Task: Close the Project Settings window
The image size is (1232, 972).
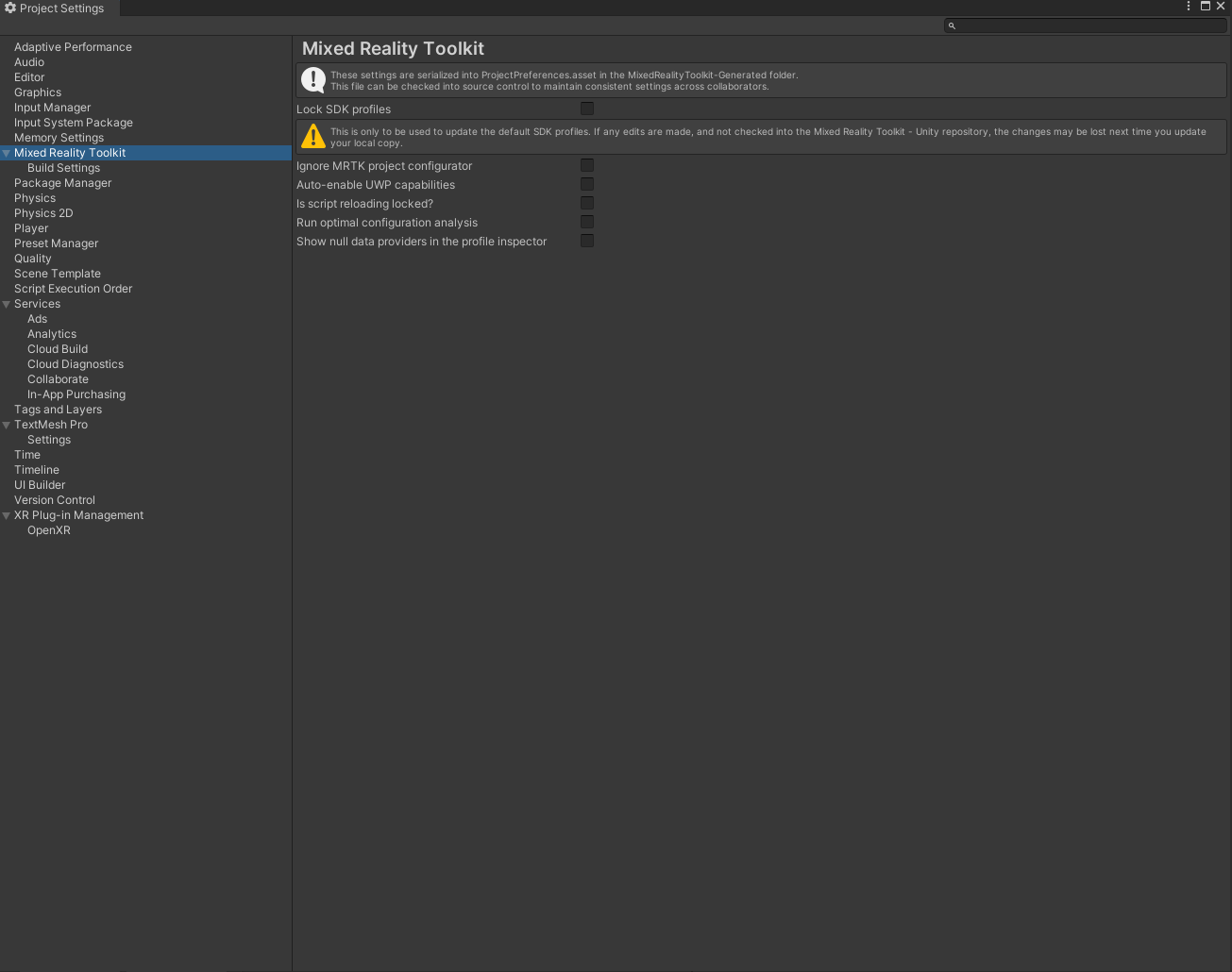Action: click(1221, 7)
